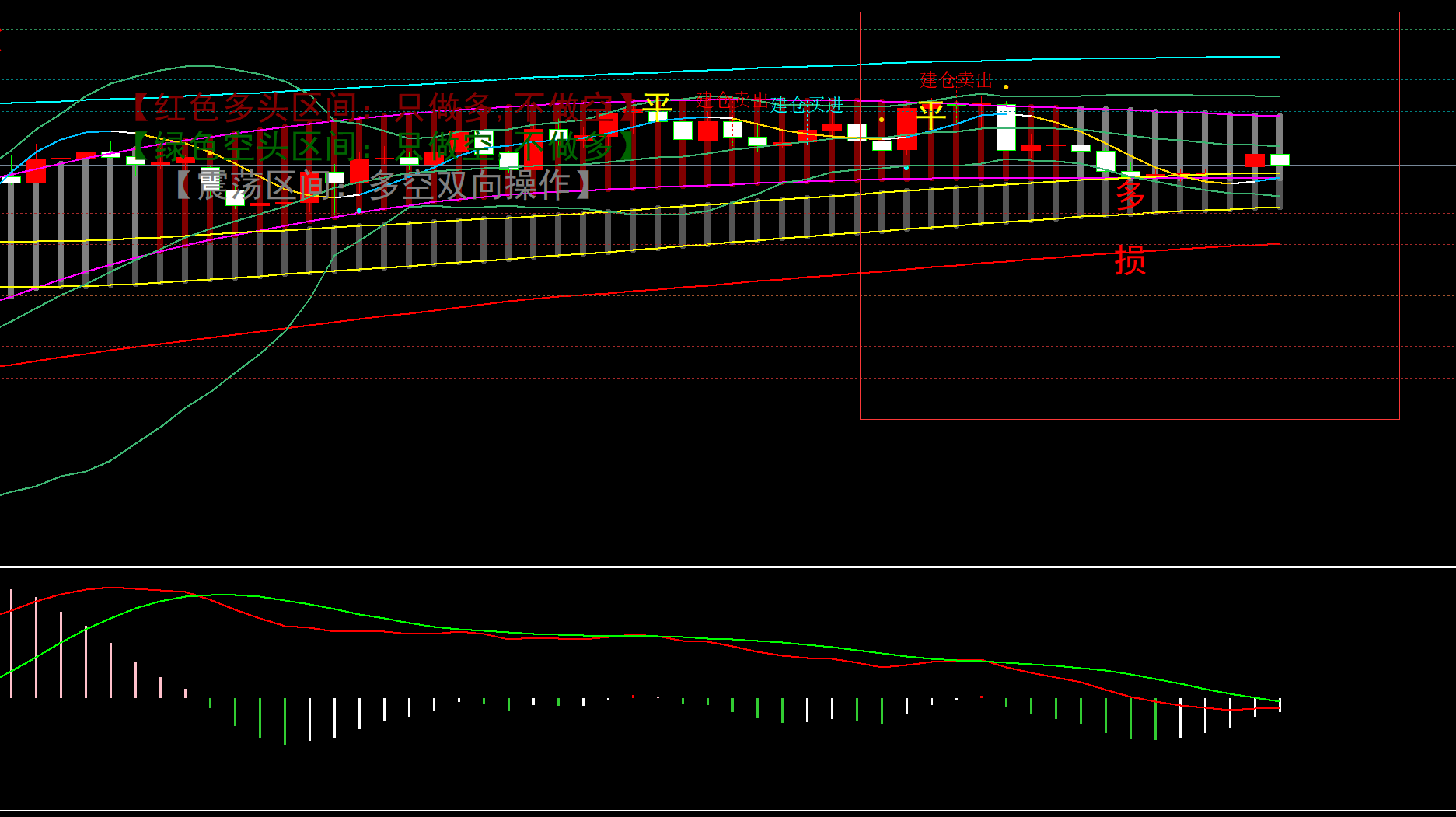Image resolution: width=1456 pixels, height=817 pixels.
Task: Click the yellow 平 marker inside the red box
Action: tap(931, 115)
